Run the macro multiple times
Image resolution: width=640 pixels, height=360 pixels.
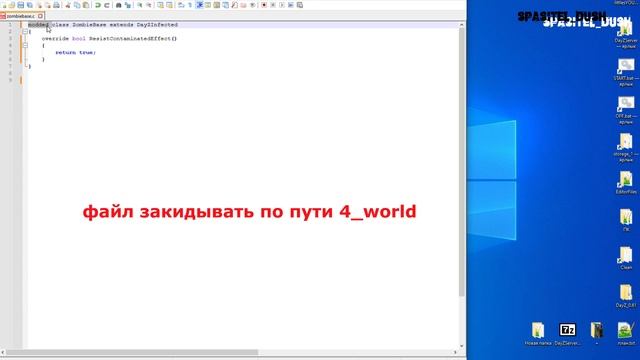(291, 5)
